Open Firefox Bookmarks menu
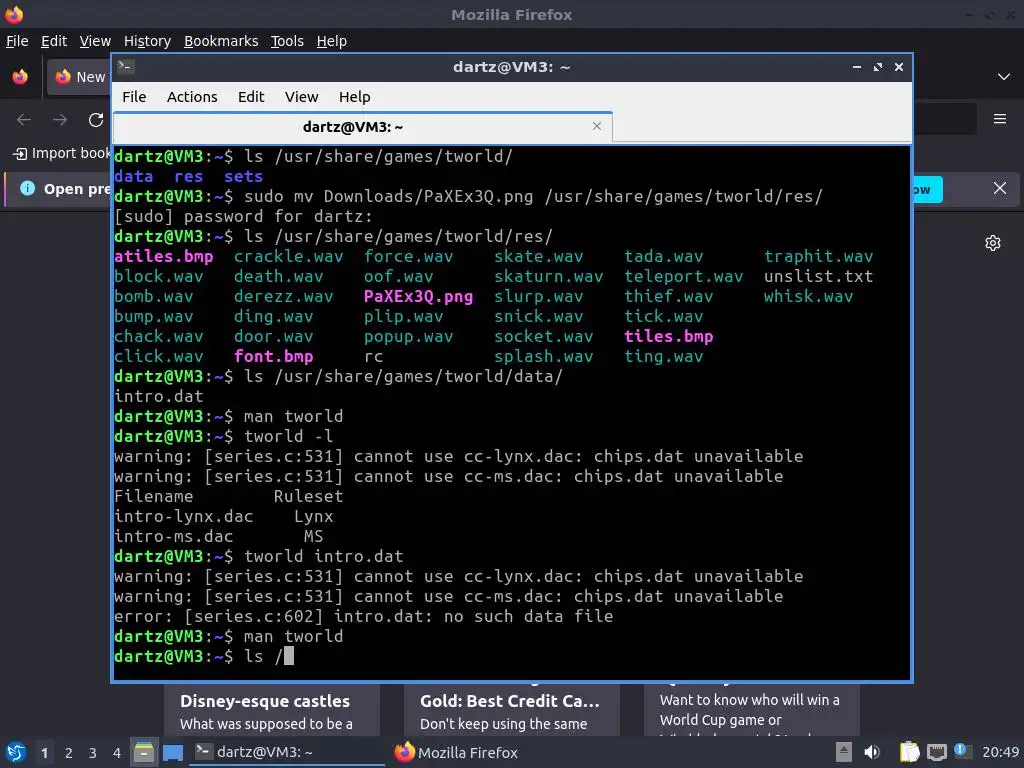 (221, 41)
